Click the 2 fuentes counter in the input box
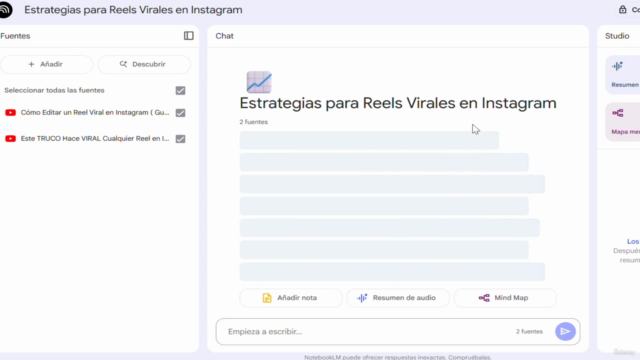Viewport: 640px width, 360px height. (x=529, y=331)
